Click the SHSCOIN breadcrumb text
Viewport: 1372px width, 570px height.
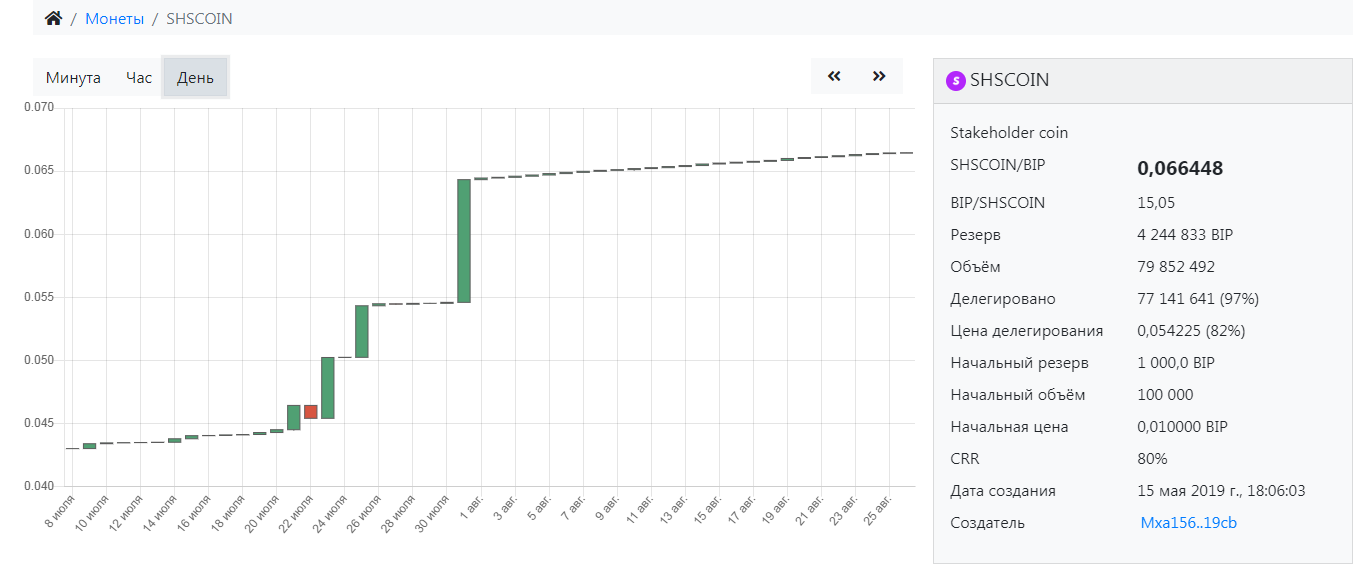pyautogui.click(x=199, y=19)
